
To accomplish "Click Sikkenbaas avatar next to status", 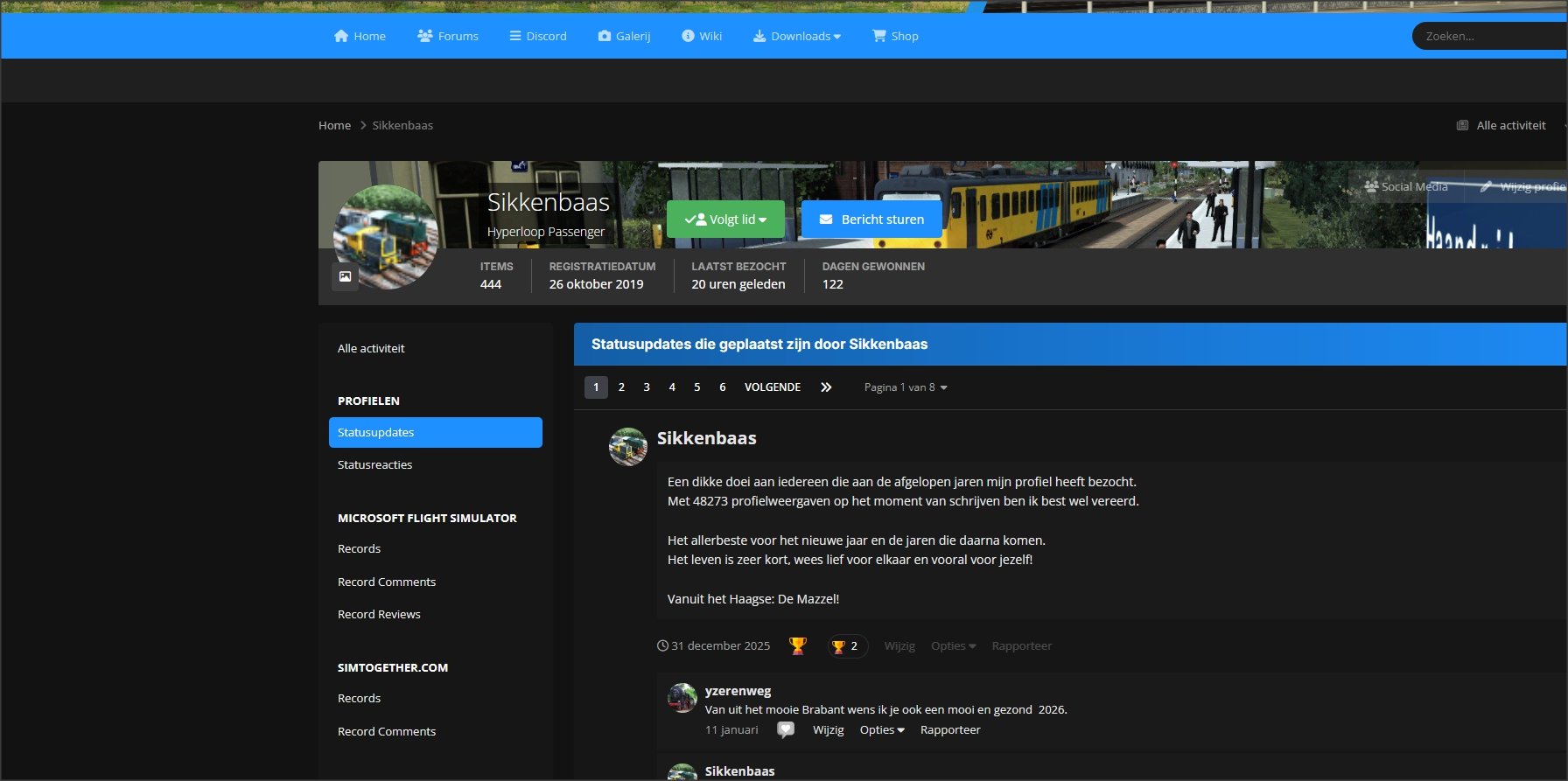I will click(627, 447).
